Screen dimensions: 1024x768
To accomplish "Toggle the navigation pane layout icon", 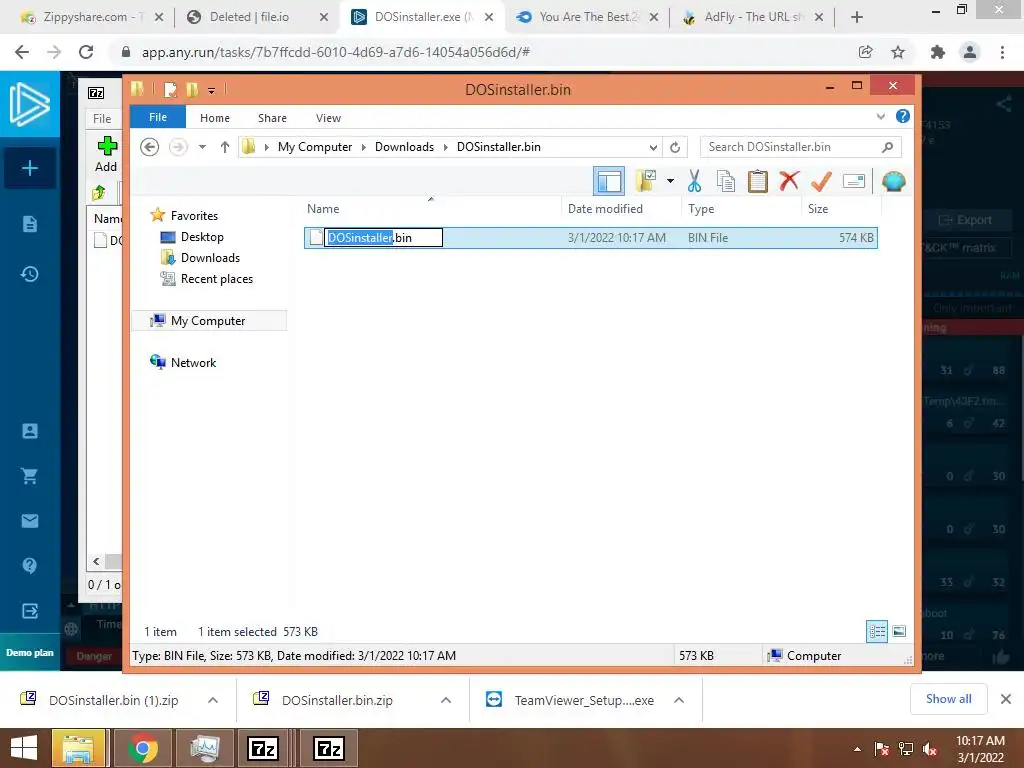I will tap(609, 182).
